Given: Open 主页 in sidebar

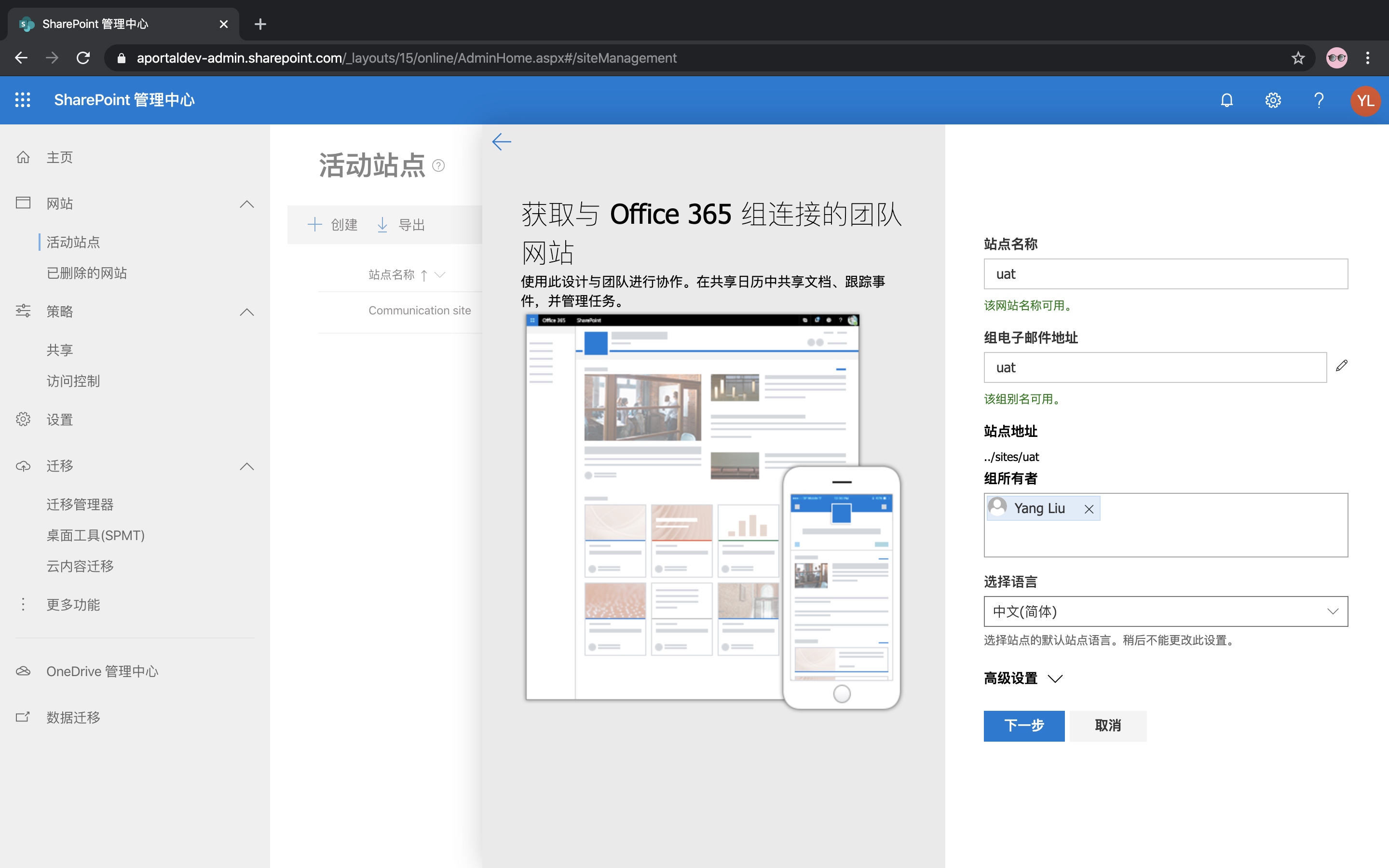Looking at the screenshot, I should (60, 157).
